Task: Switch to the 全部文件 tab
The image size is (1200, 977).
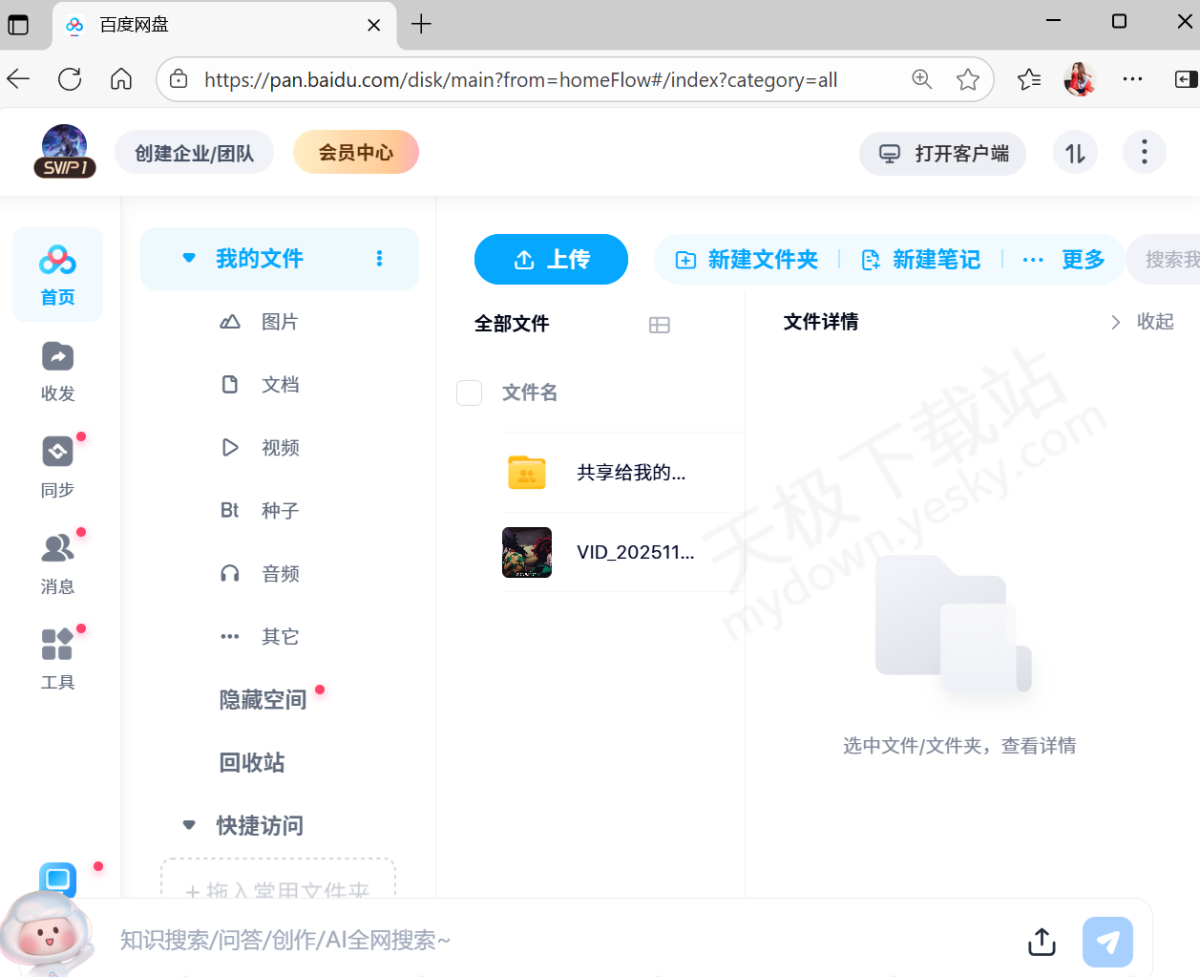Action: (x=511, y=323)
